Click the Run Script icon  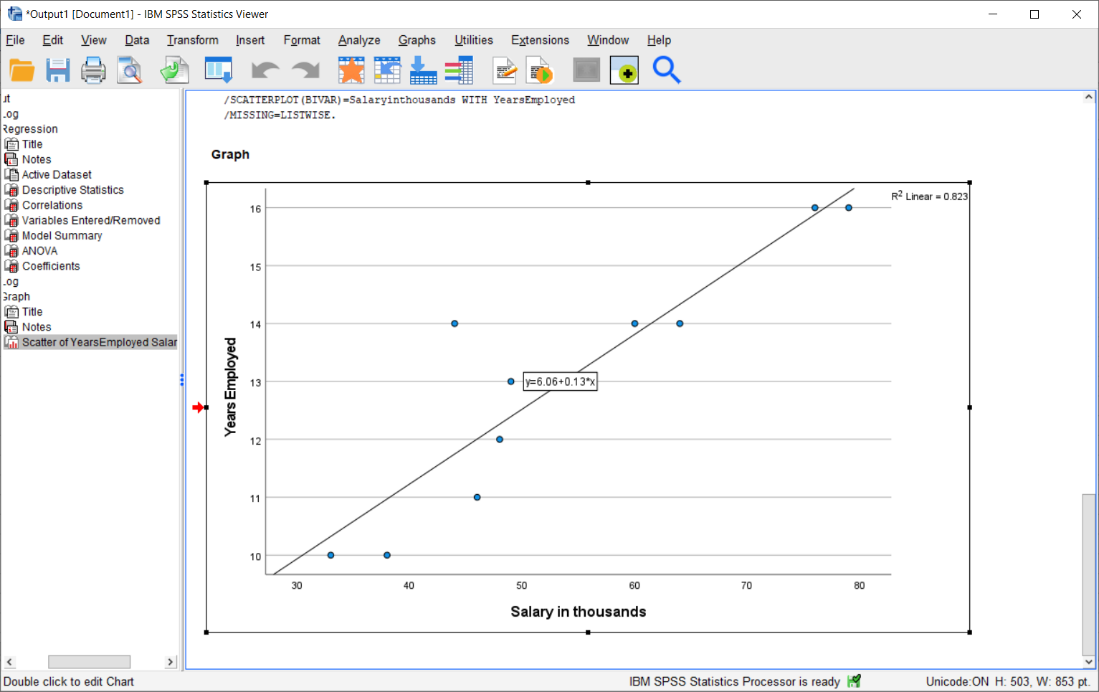pos(540,70)
